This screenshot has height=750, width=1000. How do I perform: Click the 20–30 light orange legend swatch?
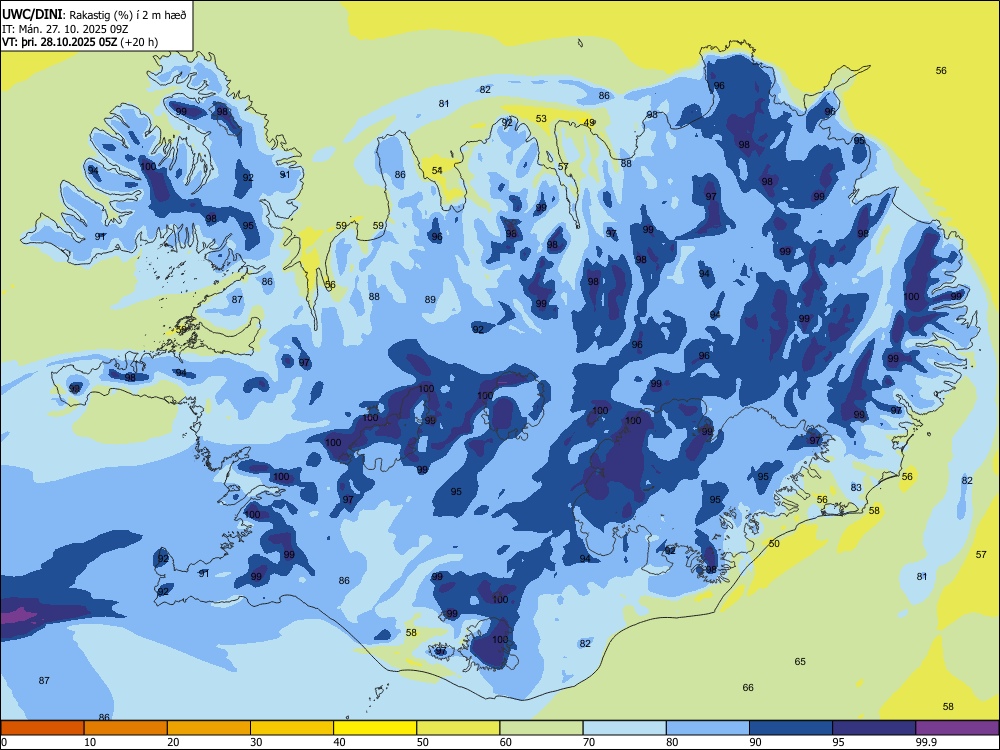click(x=209, y=728)
